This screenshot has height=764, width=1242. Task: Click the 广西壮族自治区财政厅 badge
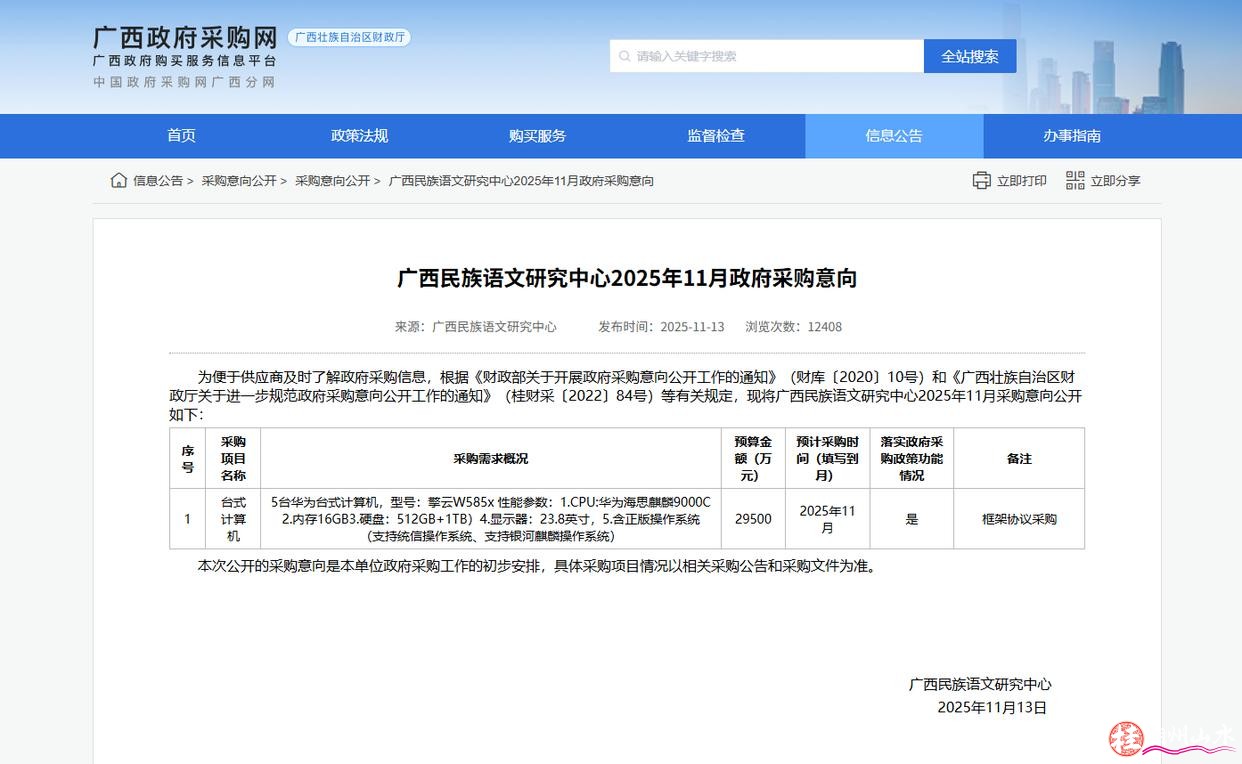(349, 37)
